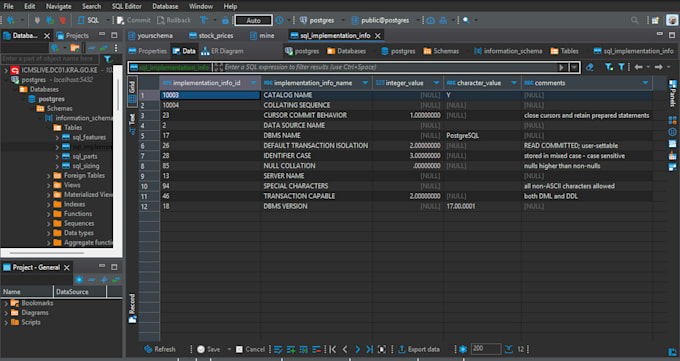
Task: Open the public@postgres schema selector
Action: coord(384,20)
